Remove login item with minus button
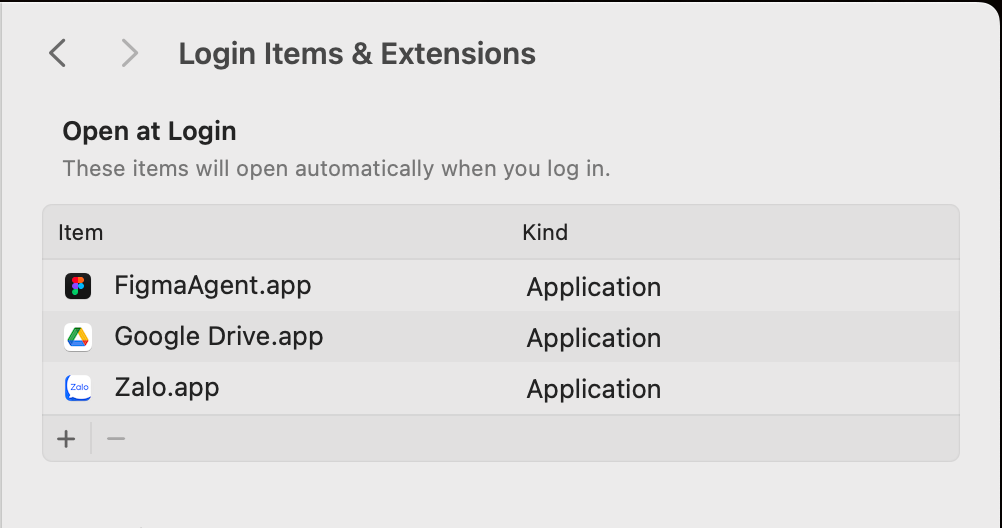The image size is (1002, 528). pyautogui.click(x=116, y=439)
